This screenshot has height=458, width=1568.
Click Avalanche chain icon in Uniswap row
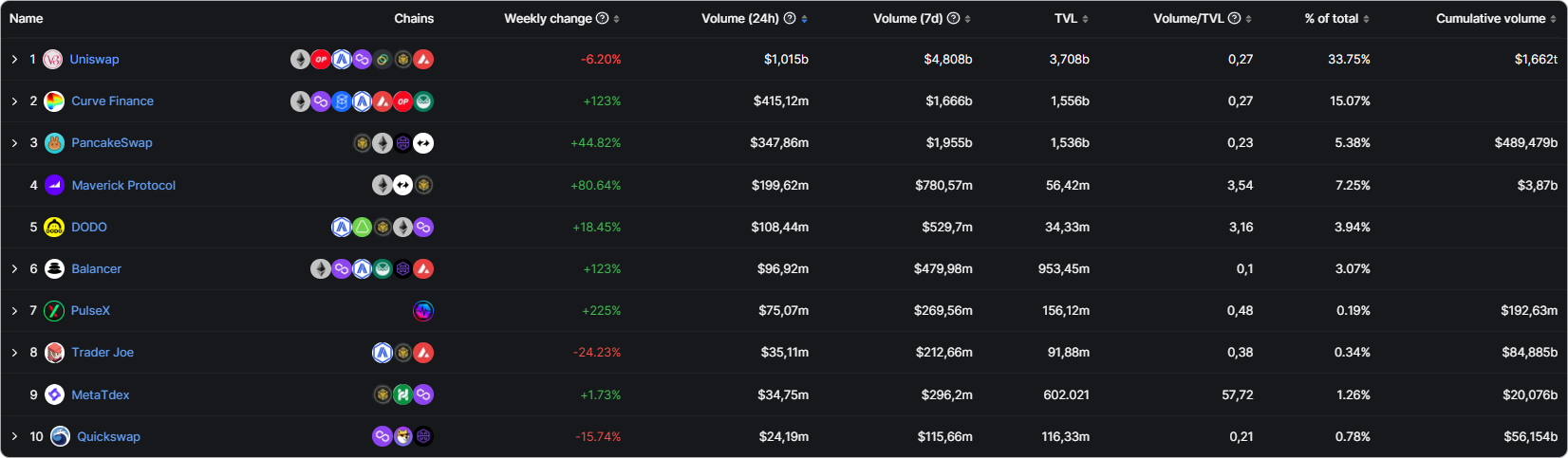click(423, 60)
